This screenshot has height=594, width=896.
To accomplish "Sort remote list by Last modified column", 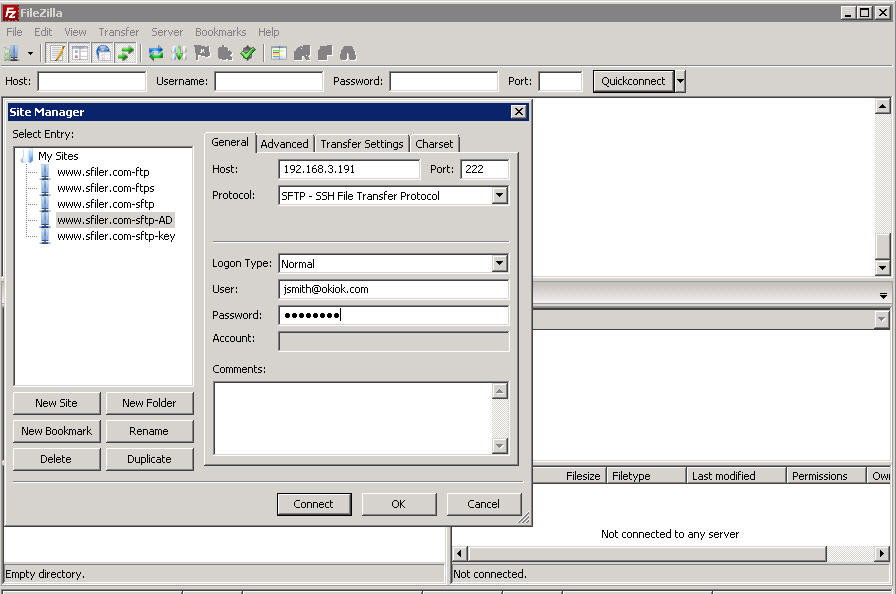I will [x=736, y=476].
